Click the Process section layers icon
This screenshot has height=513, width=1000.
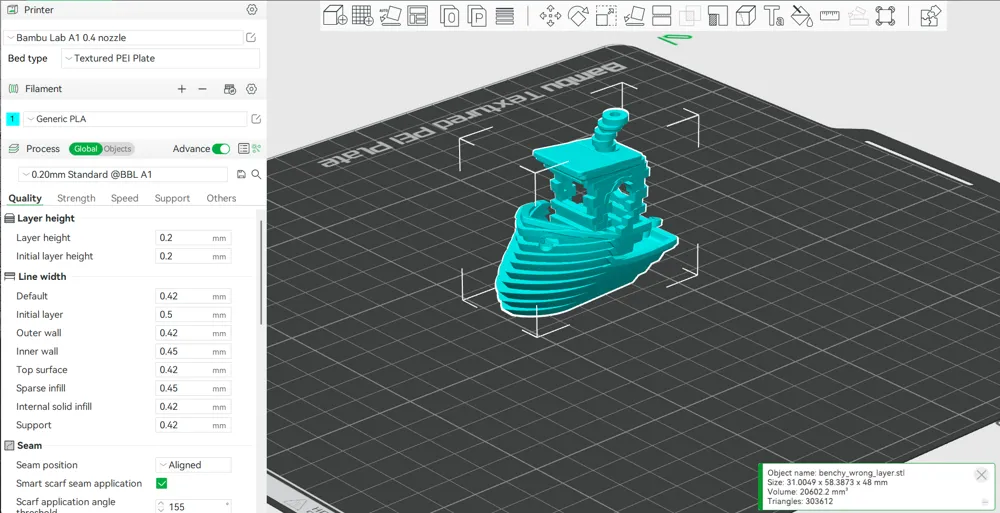pyautogui.click(x=13, y=149)
